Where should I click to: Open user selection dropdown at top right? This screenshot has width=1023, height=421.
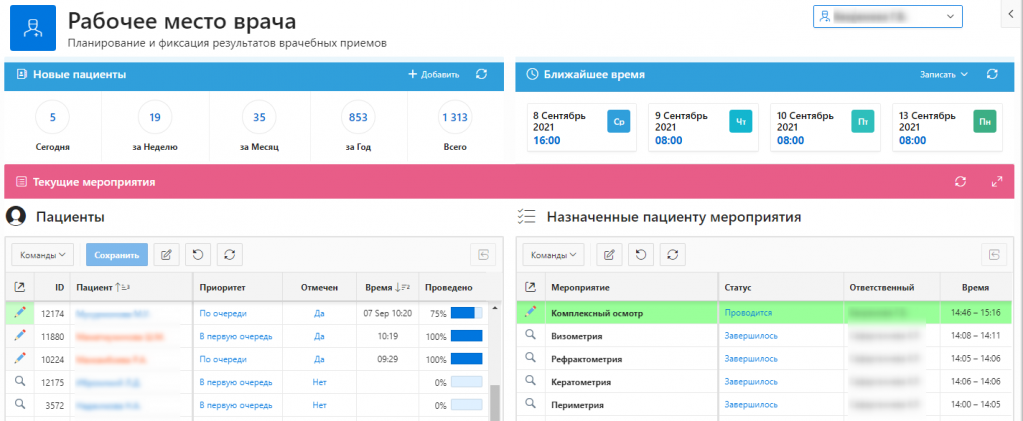click(x=887, y=17)
